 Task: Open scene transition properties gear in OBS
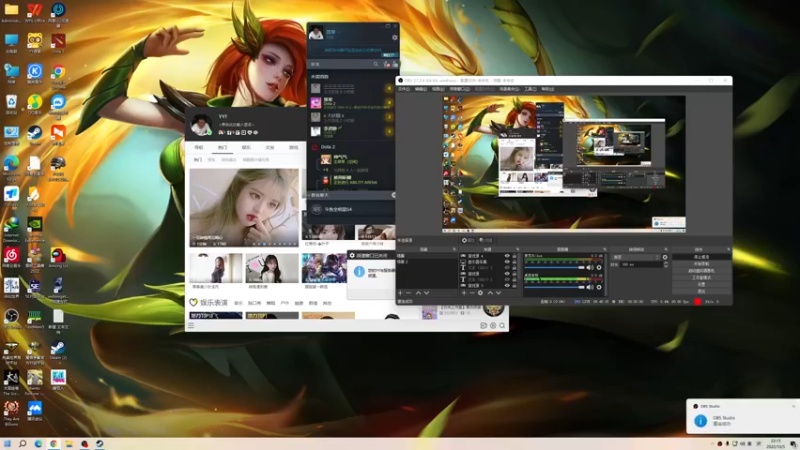pyautogui.click(x=665, y=257)
